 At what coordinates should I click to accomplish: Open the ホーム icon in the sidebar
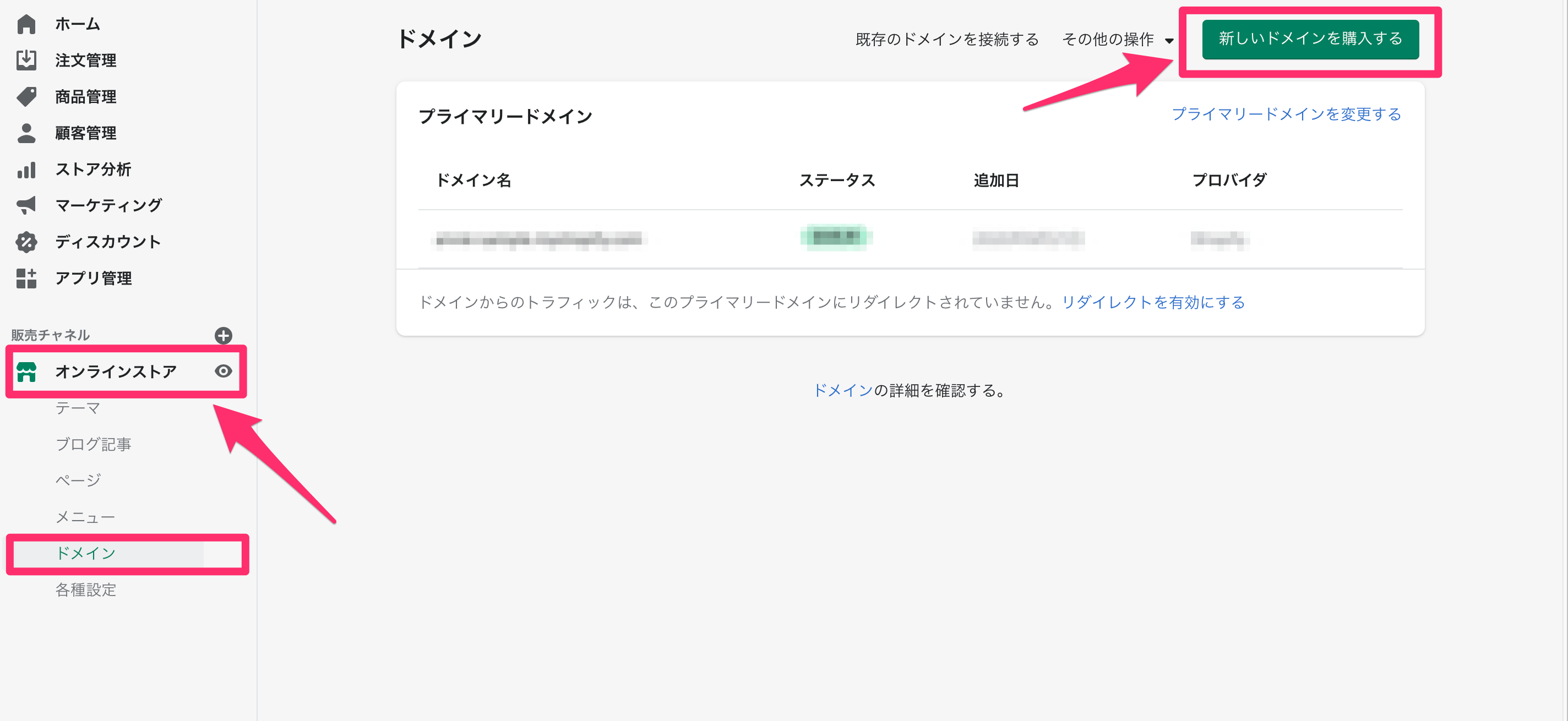pyautogui.click(x=26, y=24)
